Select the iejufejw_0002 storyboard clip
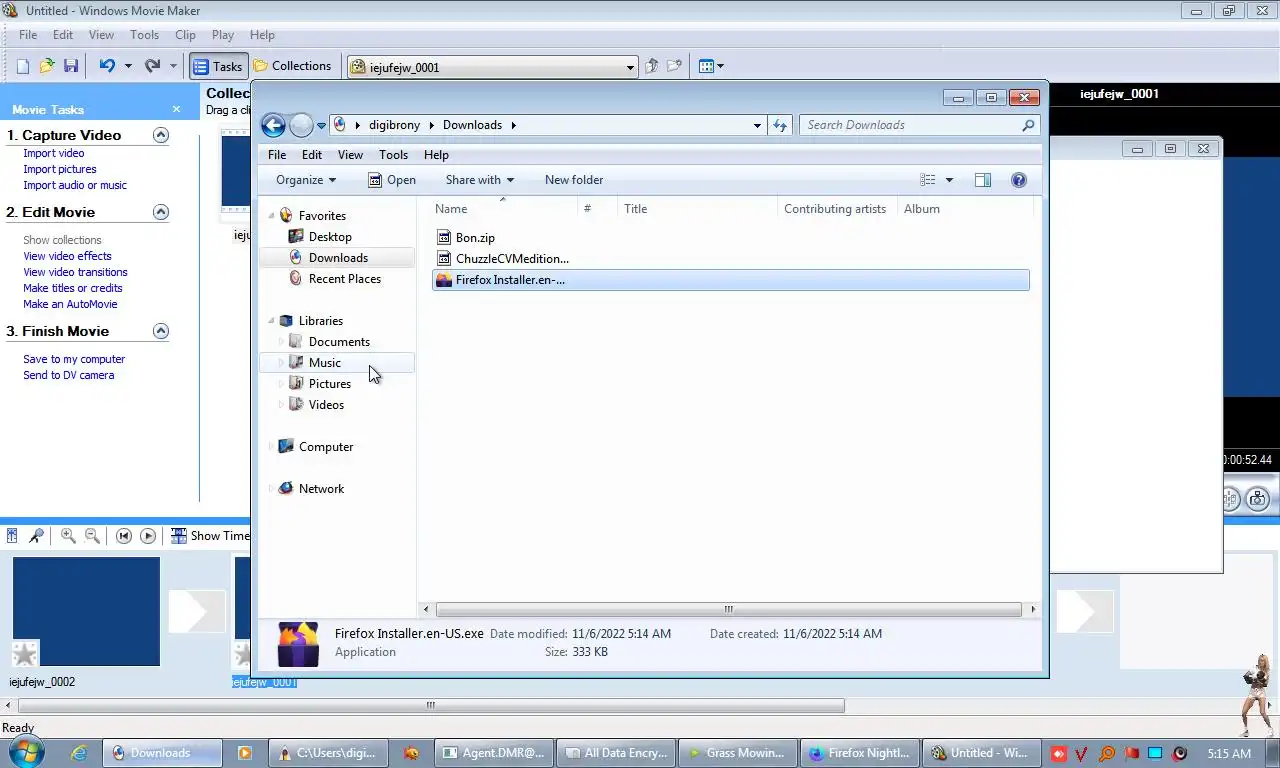The width and height of the screenshot is (1280, 768). 86,611
